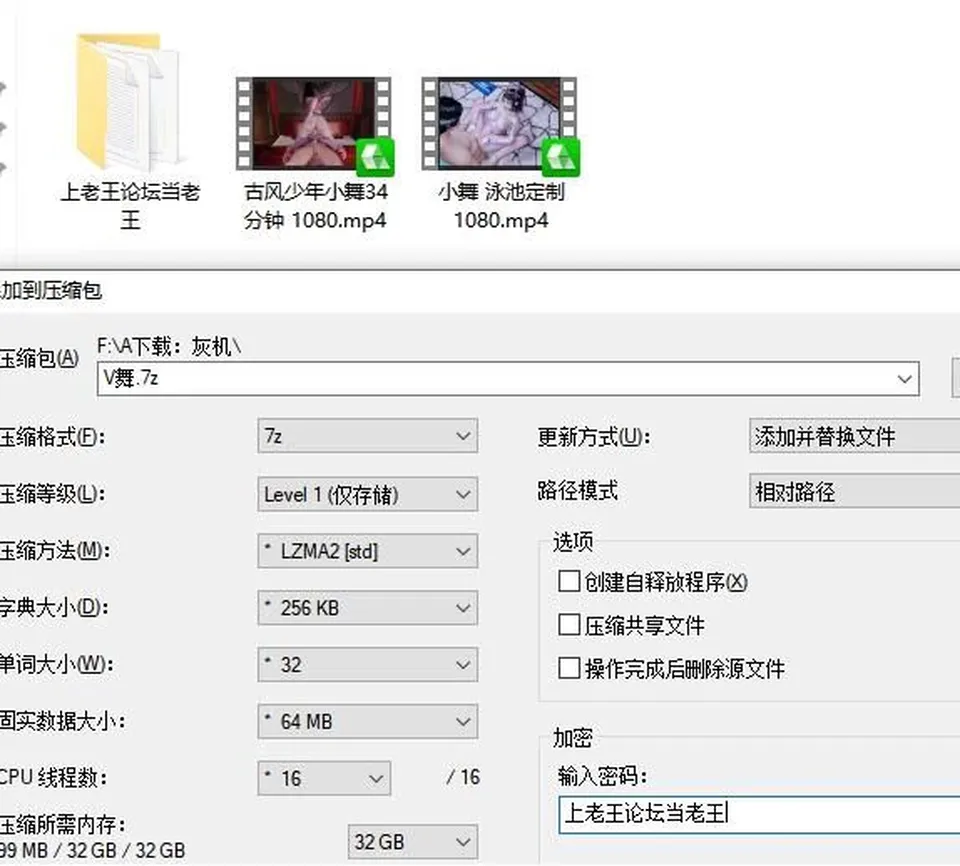
Task: Select the 小舞 泳池定制 1080.mp4 video file
Action: pyautogui.click(x=501, y=125)
